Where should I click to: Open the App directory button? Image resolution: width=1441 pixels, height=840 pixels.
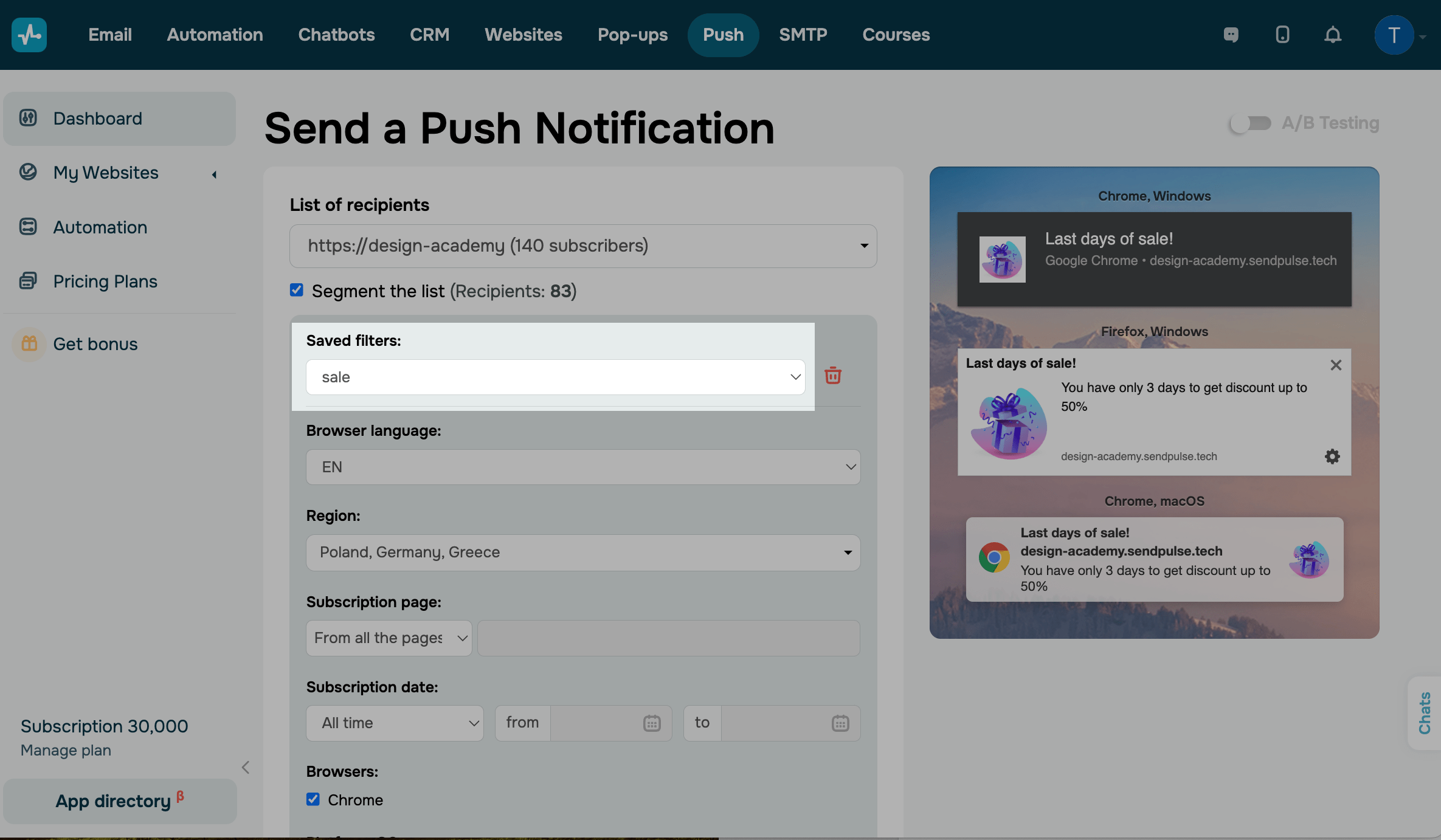tap(119, 801)
